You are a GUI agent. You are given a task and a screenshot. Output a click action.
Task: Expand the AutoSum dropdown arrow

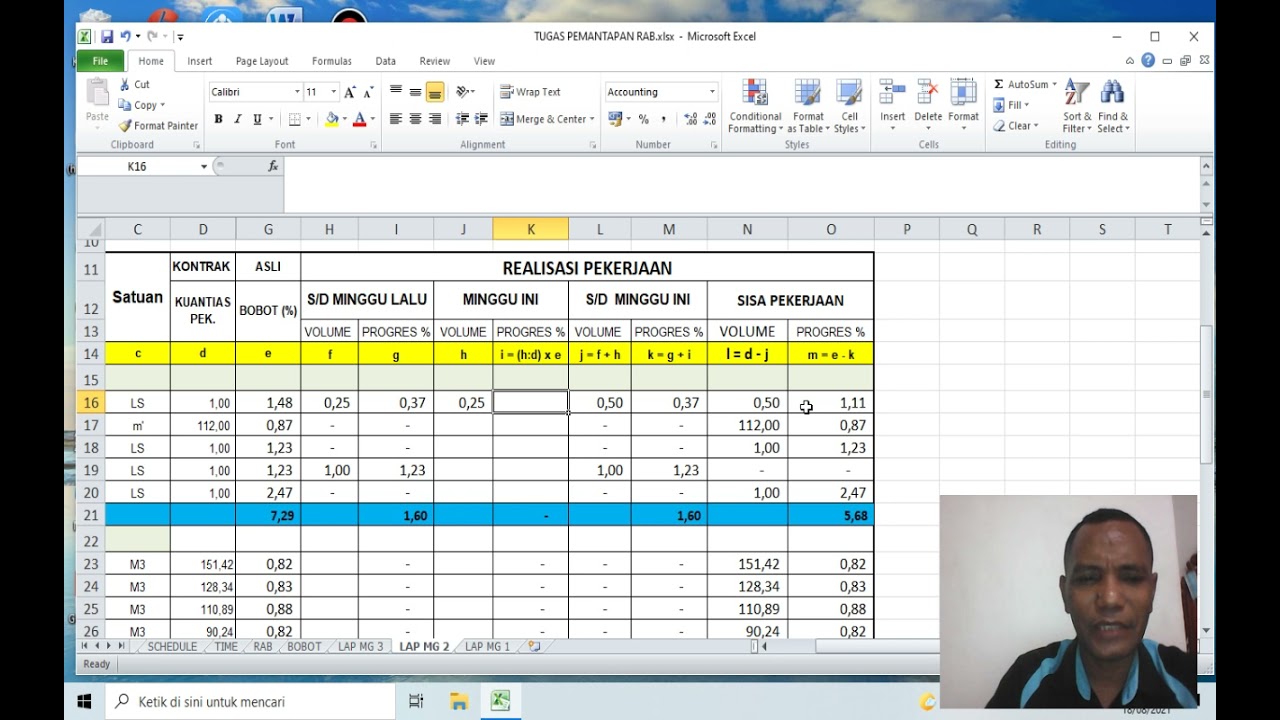click(1054, 85)
